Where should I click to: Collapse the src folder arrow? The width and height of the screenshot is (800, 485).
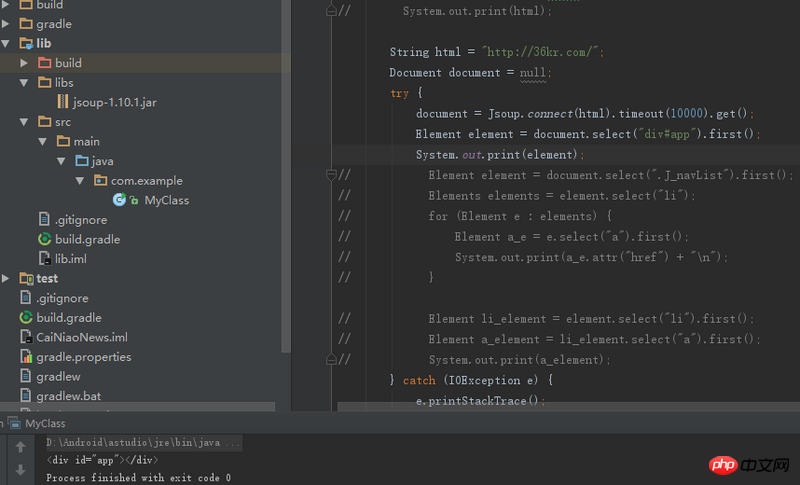tap(25, 122)
